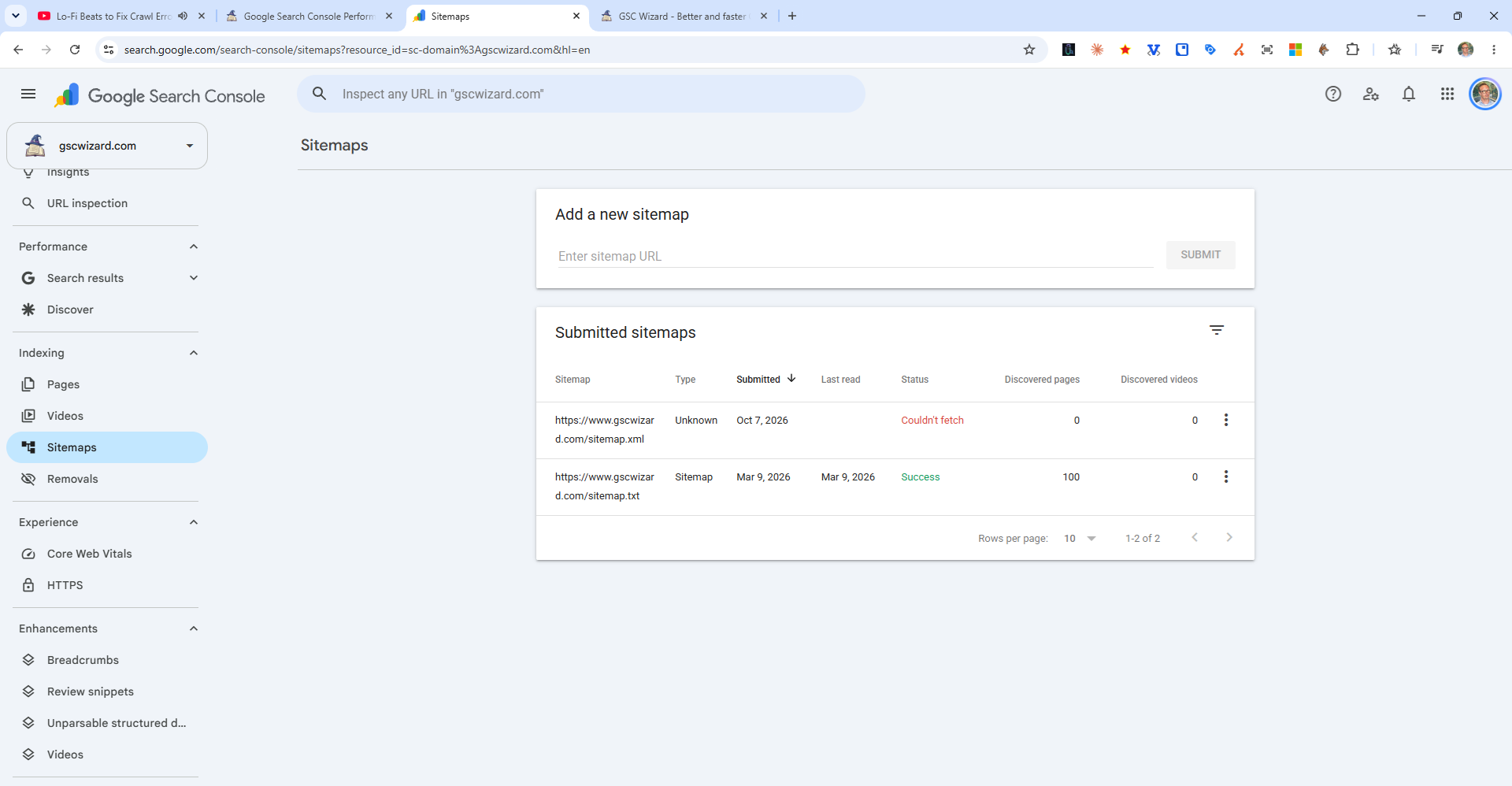Click the filter icon in Submitted sitemaps
This screenshot has height=786, width=1512.
pos(1217,330)
